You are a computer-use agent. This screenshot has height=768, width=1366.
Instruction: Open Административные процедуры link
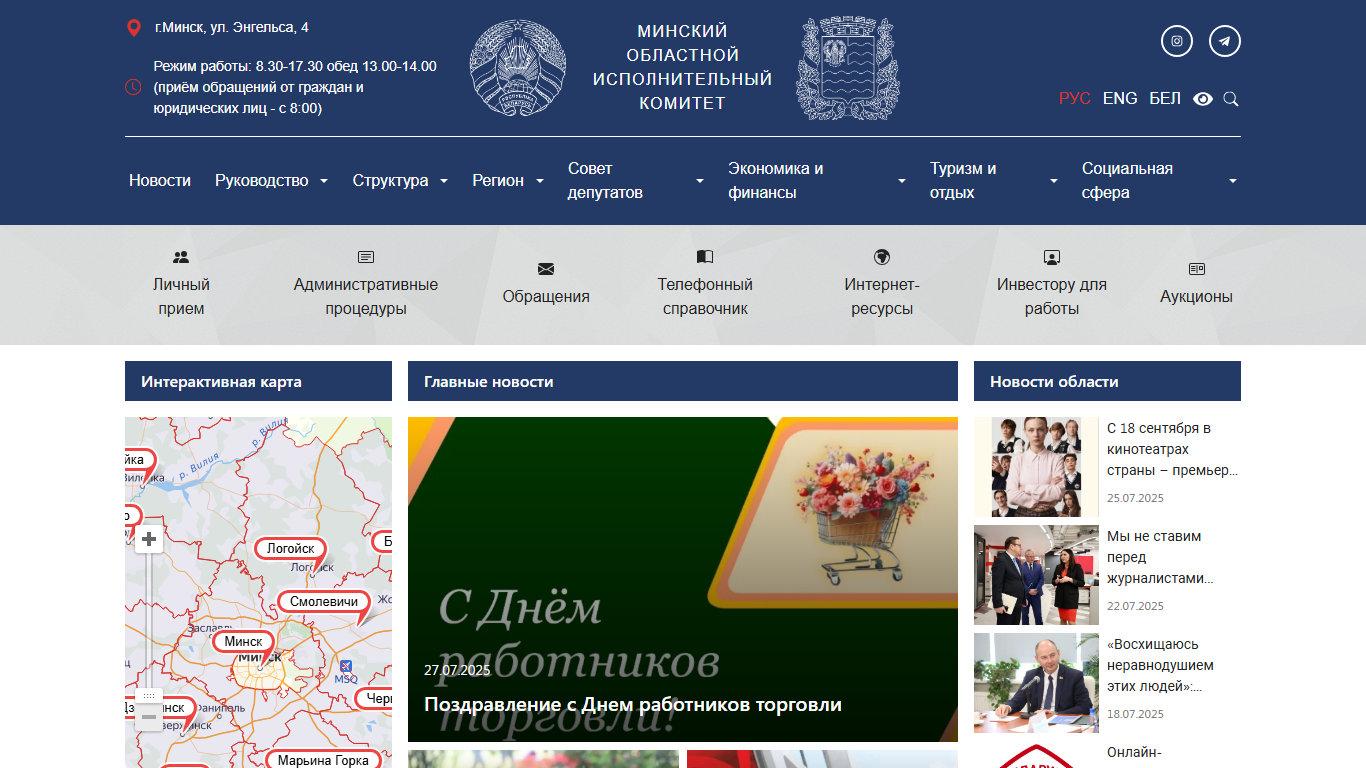pyautogui.click(x=366, y=297)
